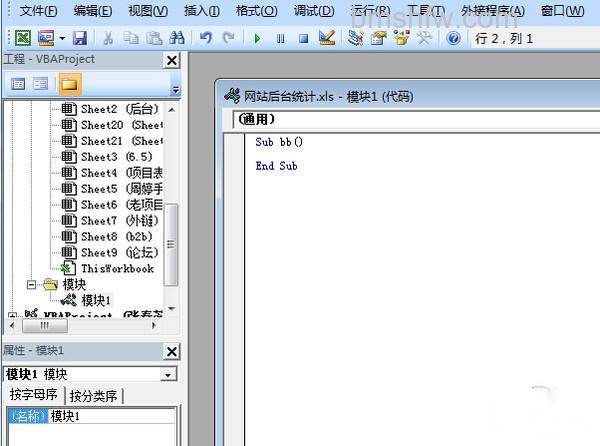The width and height of the screenshot is (600, 446).
Task: Click the View Code button in project panel
Action: click(18, 84)
